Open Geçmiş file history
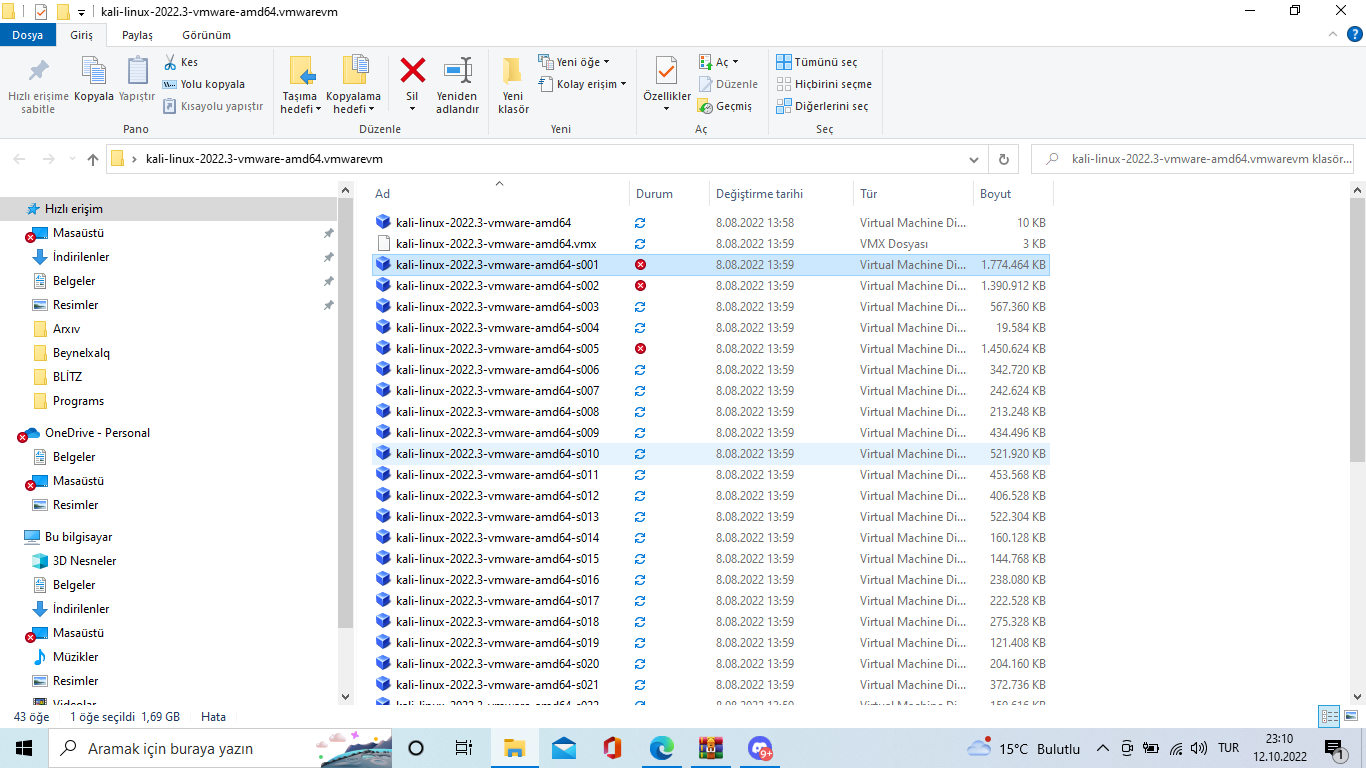1366x768 pixels. coord(725,106)
